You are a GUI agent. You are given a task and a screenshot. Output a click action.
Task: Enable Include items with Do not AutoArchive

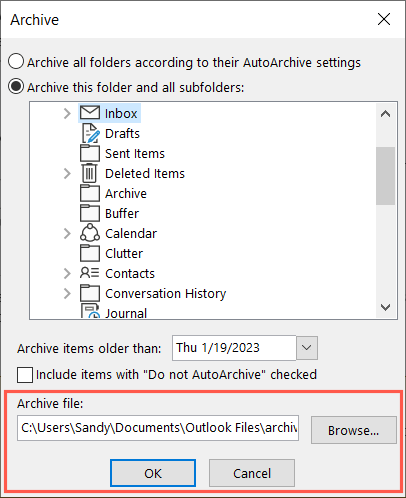click(x=25, y=375)
